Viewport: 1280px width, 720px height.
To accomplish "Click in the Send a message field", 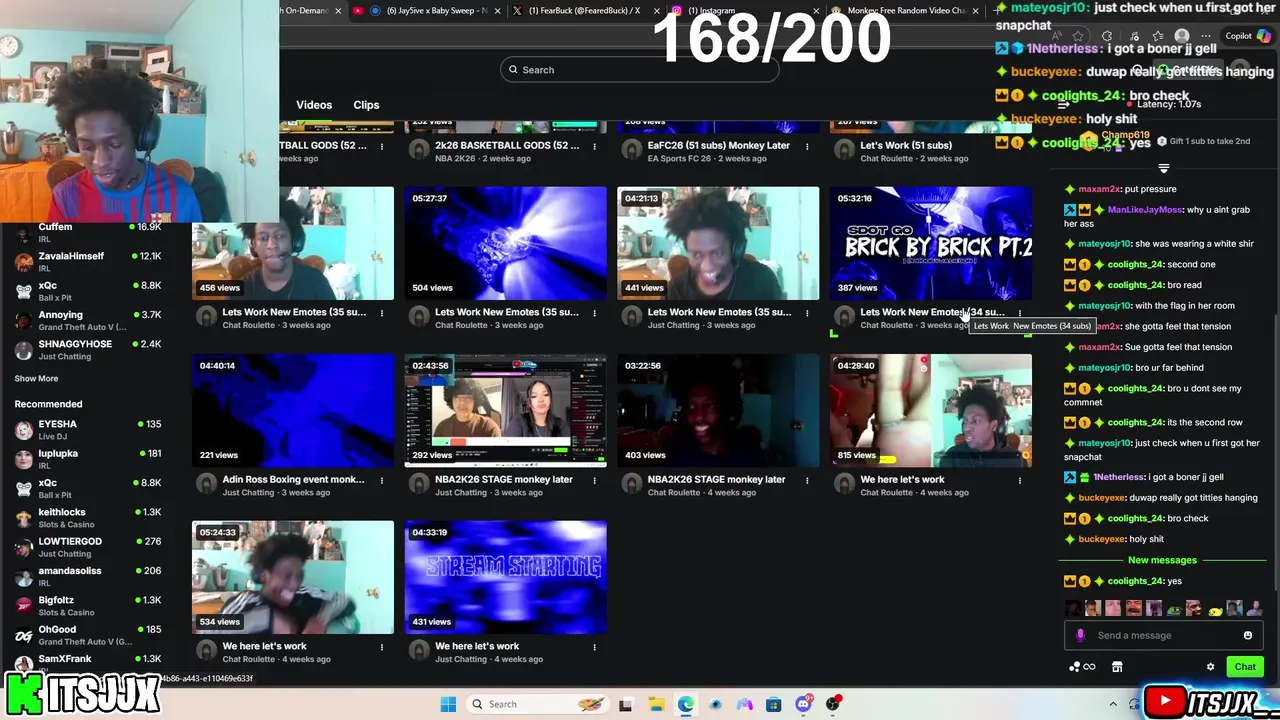I will (x=1163, y=636).
